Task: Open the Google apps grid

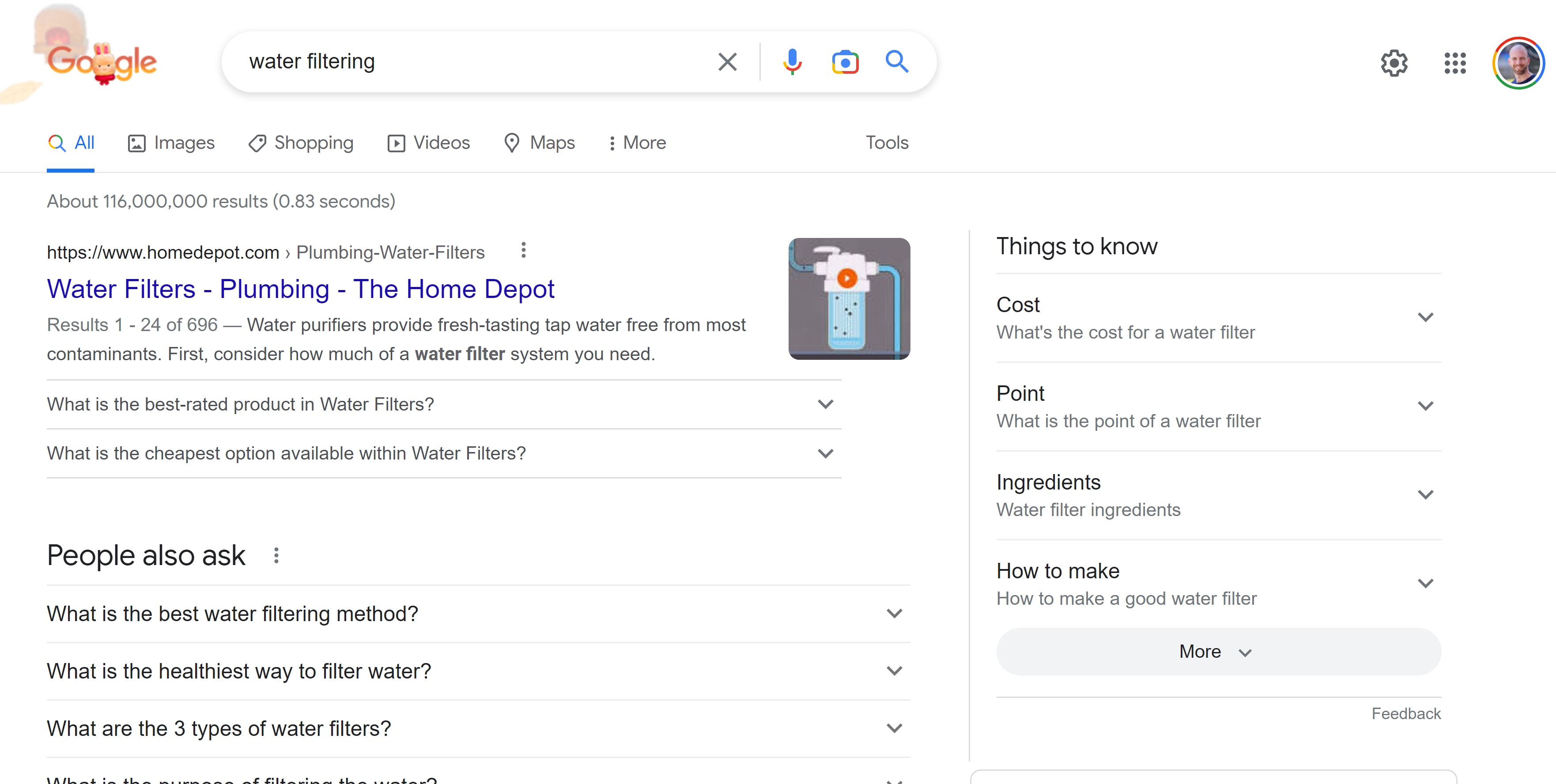Action: 1456,63
